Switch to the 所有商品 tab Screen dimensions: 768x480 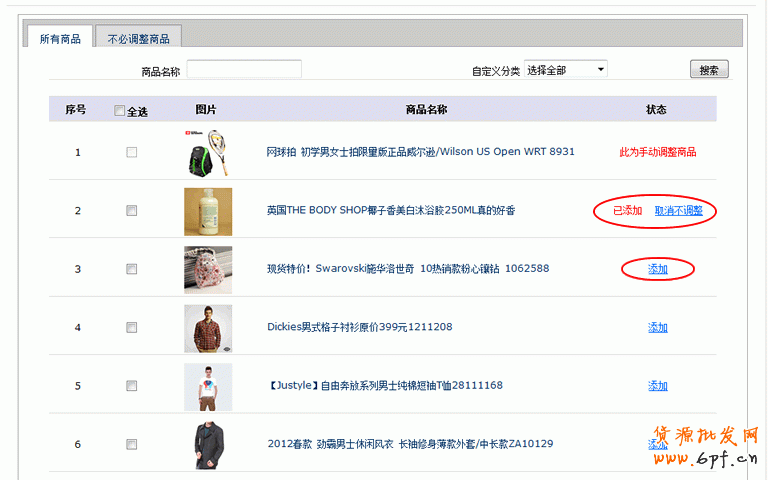[60, 39]
